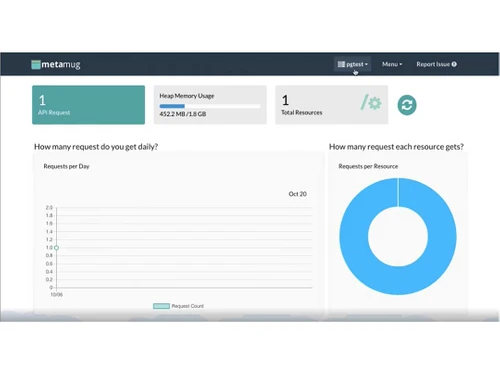Click the pgtest table icon
This screenshot has width=500, height=375.
point(341,64)
